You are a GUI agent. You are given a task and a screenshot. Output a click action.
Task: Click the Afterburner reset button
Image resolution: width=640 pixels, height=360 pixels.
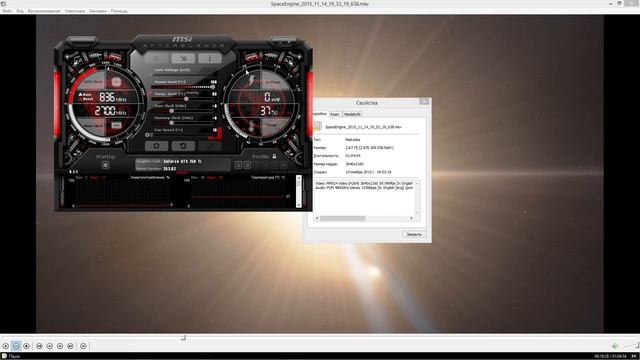pyautogui.click(x=183, y=146)
